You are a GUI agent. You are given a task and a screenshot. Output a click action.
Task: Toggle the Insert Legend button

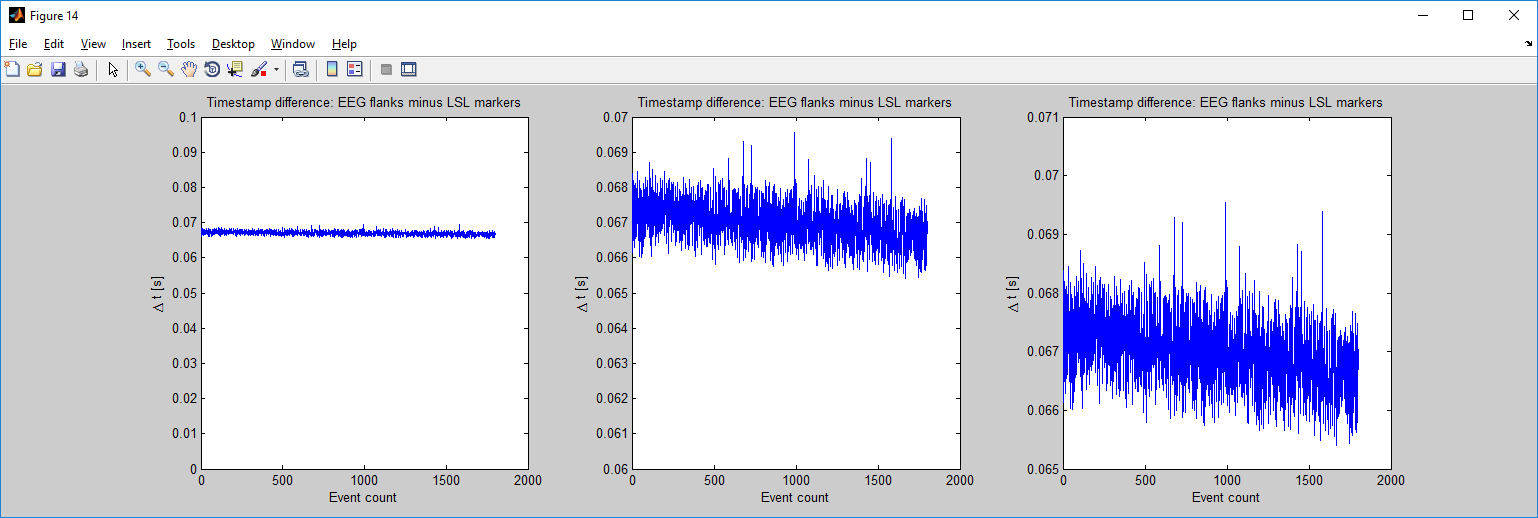356,69
